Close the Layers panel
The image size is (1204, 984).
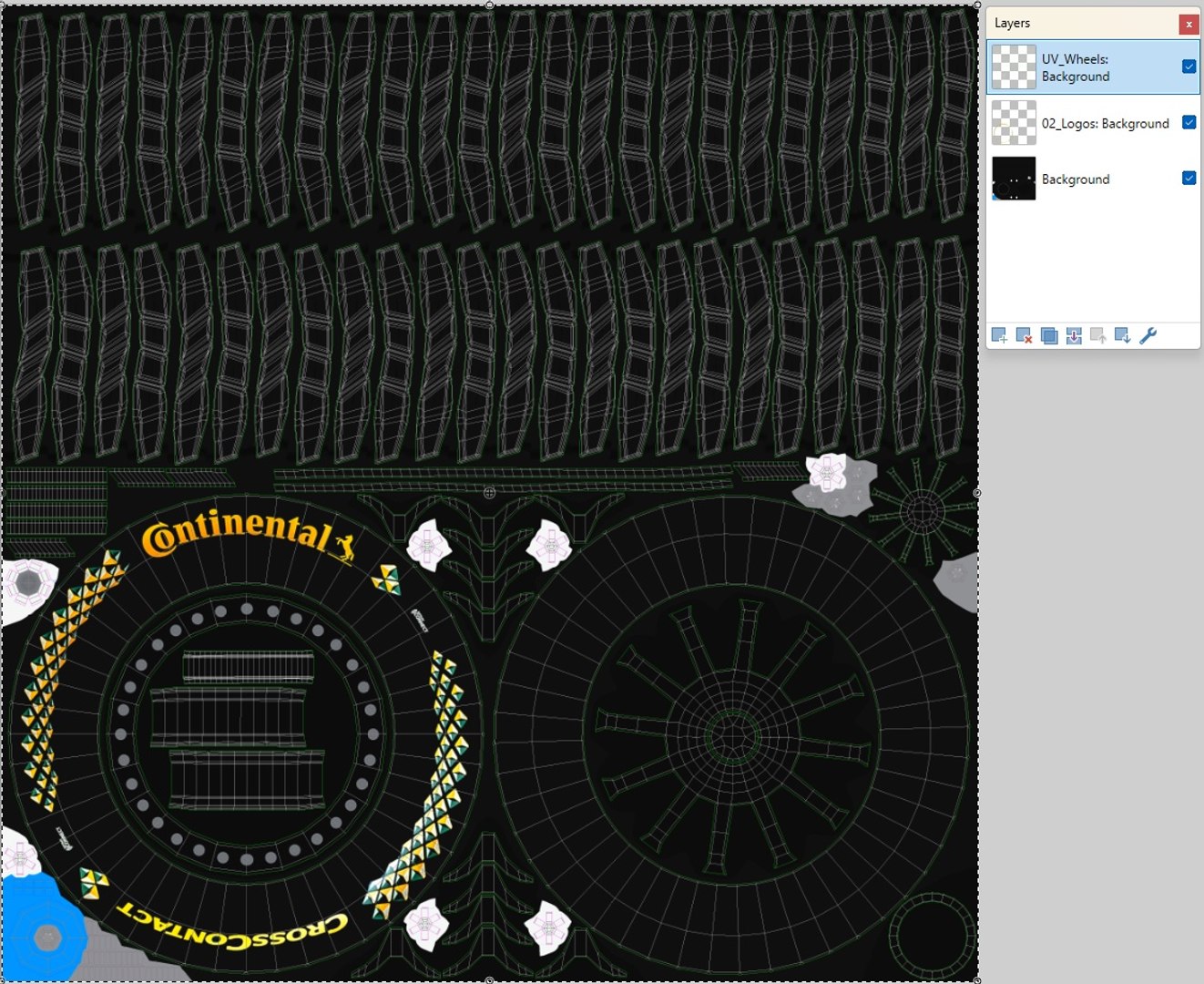click(x=1189, y=25)
